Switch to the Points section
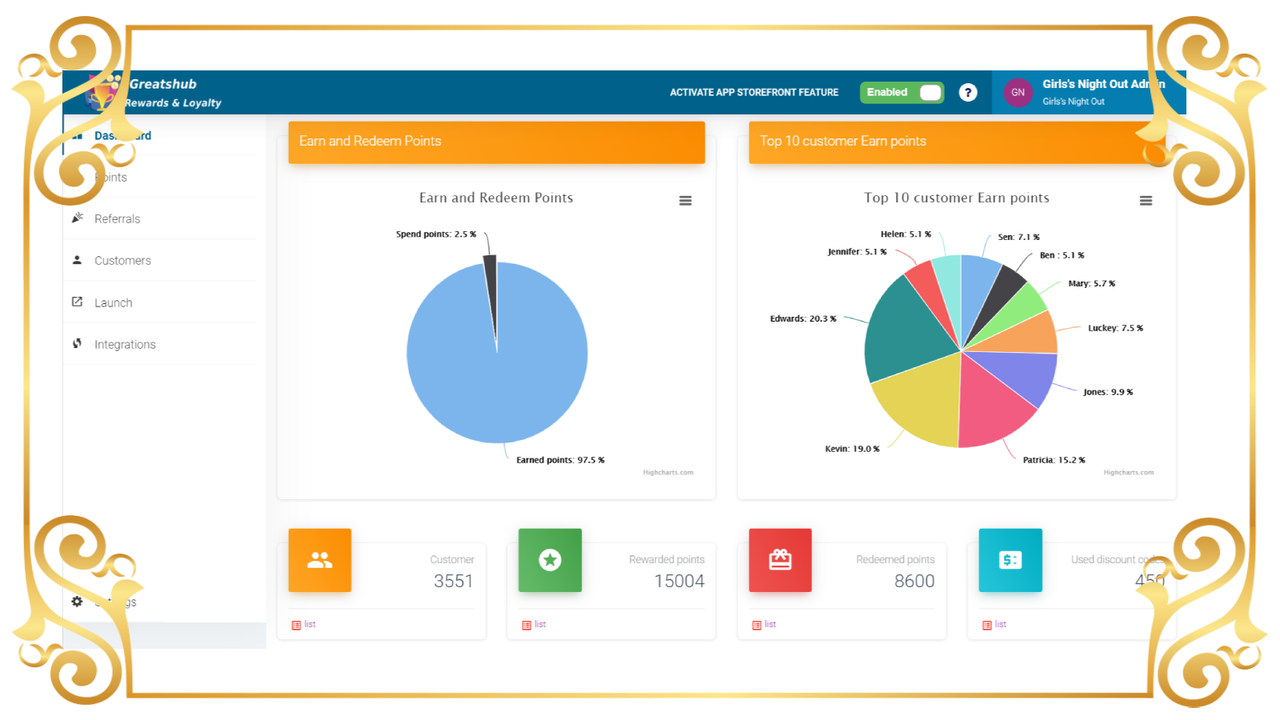This screenshot has height=720, width=1280. coord(110,177)
